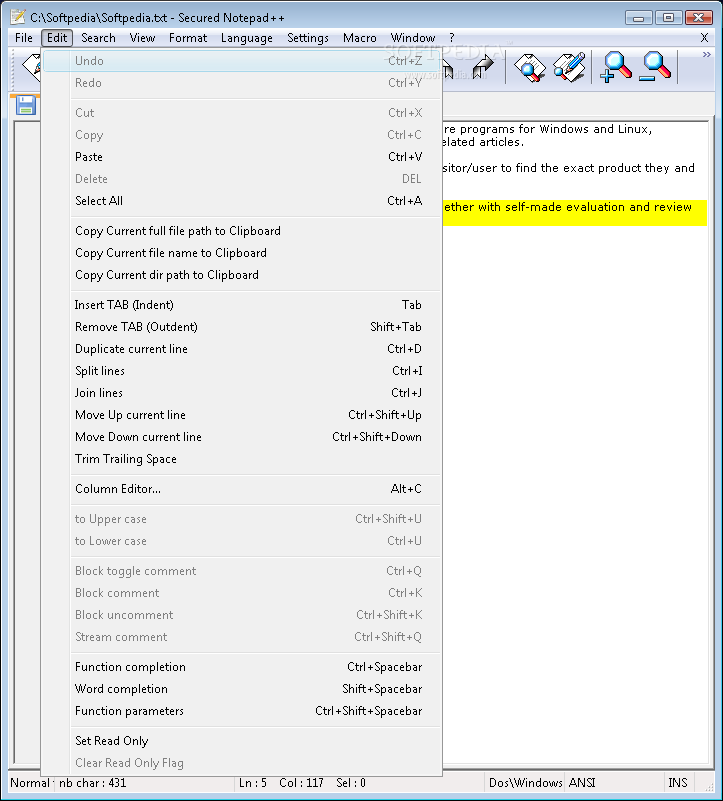The height and width of the screenshot is (801, 723).
Task: Copy current full file path to clipboard
Action: tap(241, 231)
